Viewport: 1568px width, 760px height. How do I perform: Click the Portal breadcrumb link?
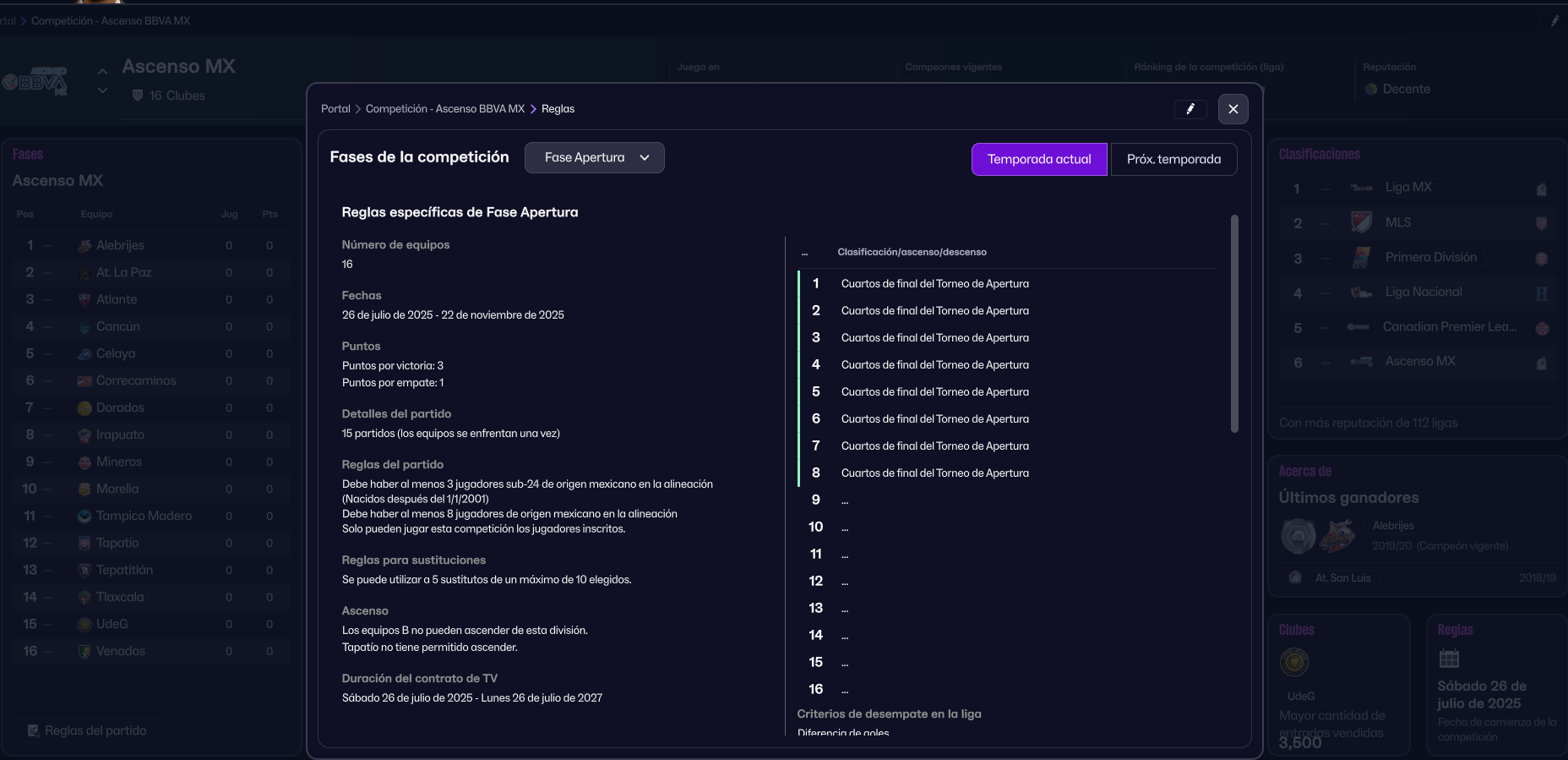pyautogui.click(x=335, y=109)
